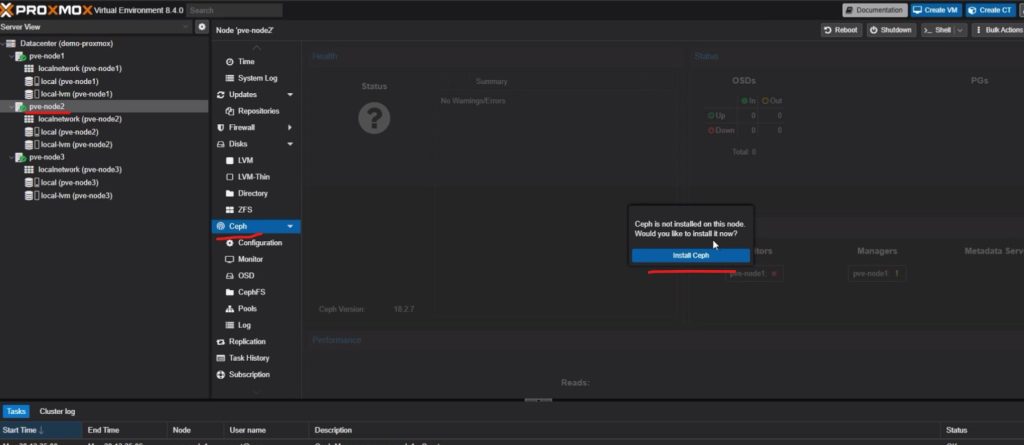The width and height of the screenshot is (1024, 445).
Task: Select local-lvm (pve-node2) storage
Action: pyautogui.click(x=76, y=144)
